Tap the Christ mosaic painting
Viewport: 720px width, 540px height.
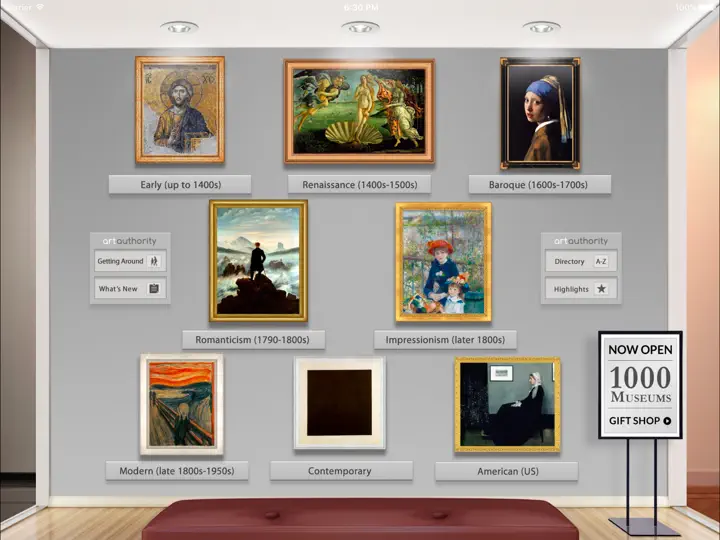point(180,110)
